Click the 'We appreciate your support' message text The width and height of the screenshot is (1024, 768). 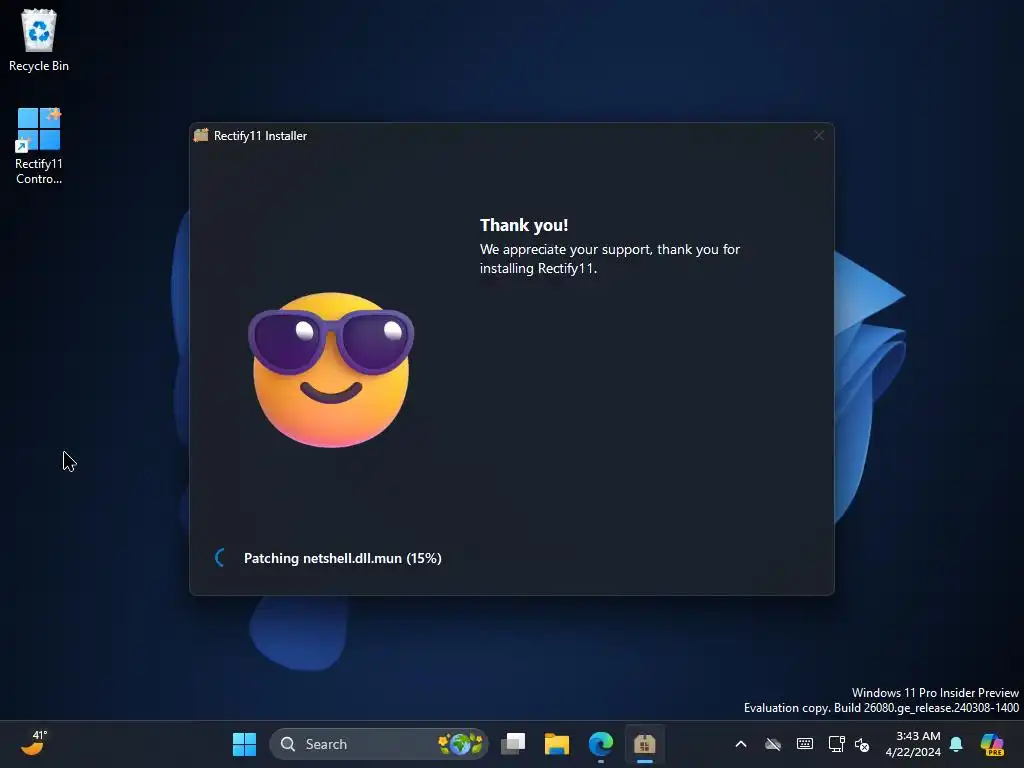(609, 259)
